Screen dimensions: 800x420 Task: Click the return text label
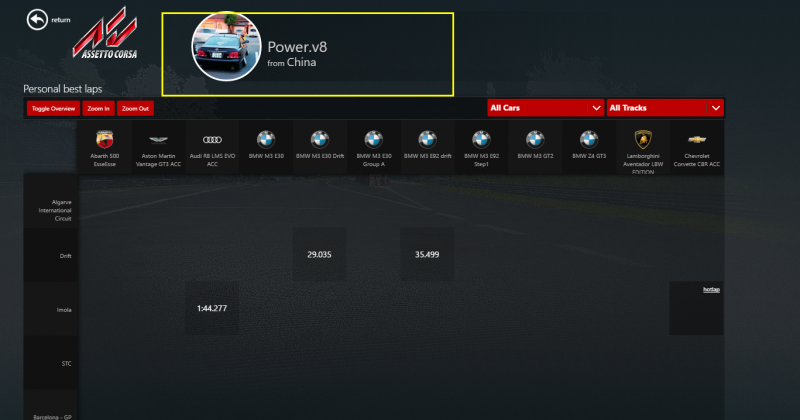61,20
